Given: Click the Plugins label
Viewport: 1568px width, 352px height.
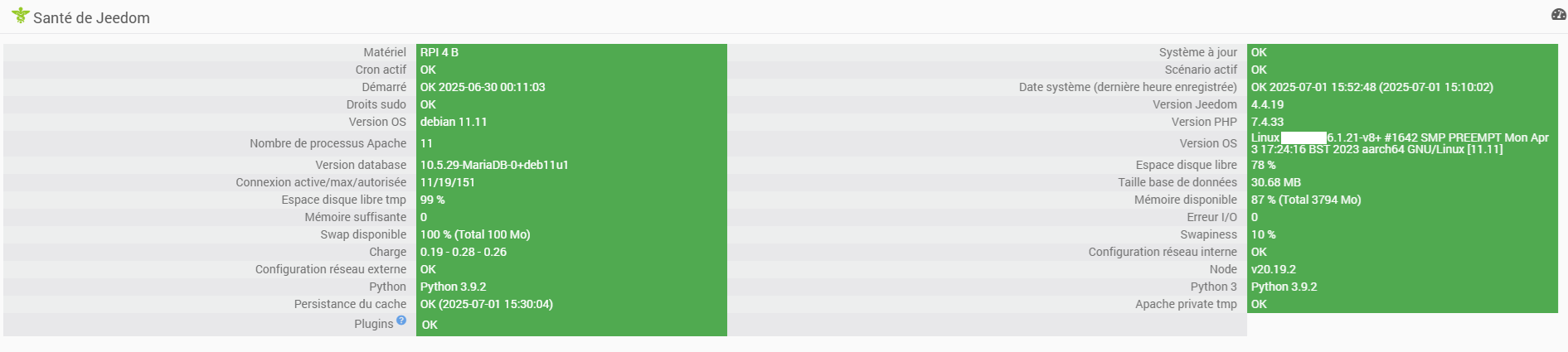Looking at the screenshot, I should click(x=373, y=324).
